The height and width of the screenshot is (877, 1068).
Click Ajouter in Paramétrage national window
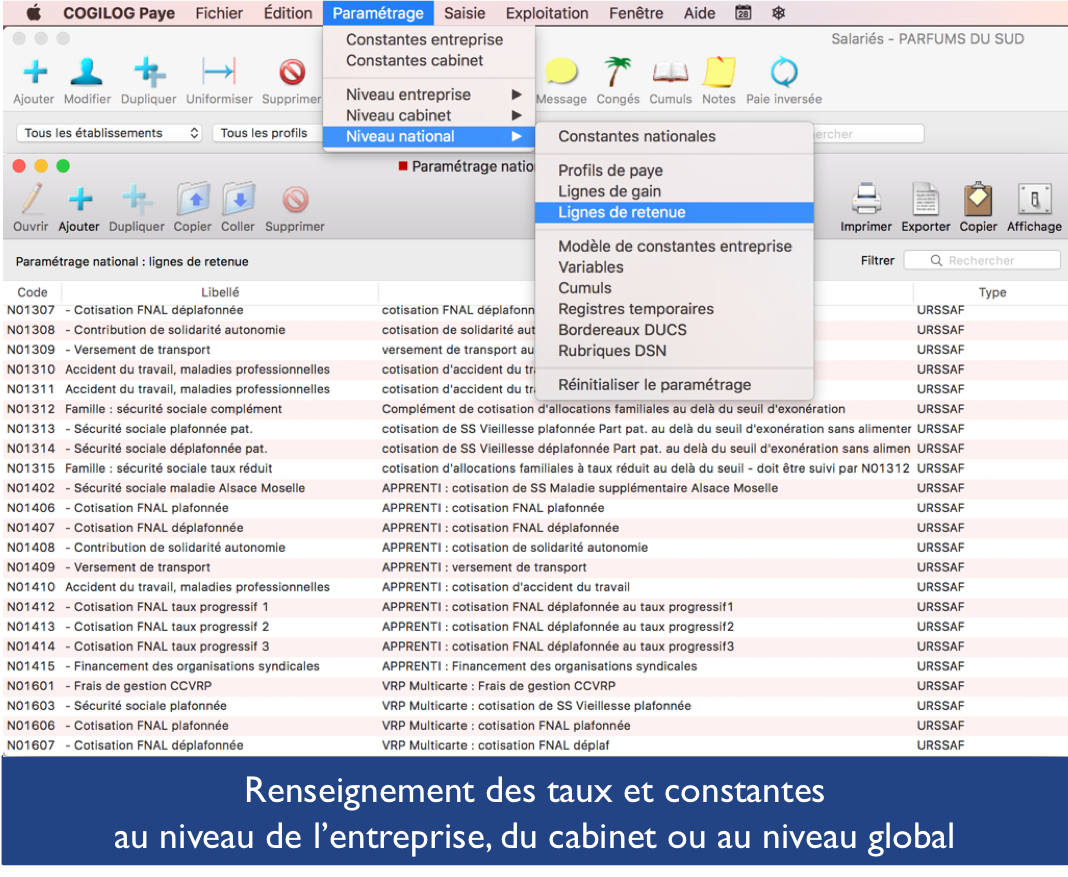(x=80, y=199)
